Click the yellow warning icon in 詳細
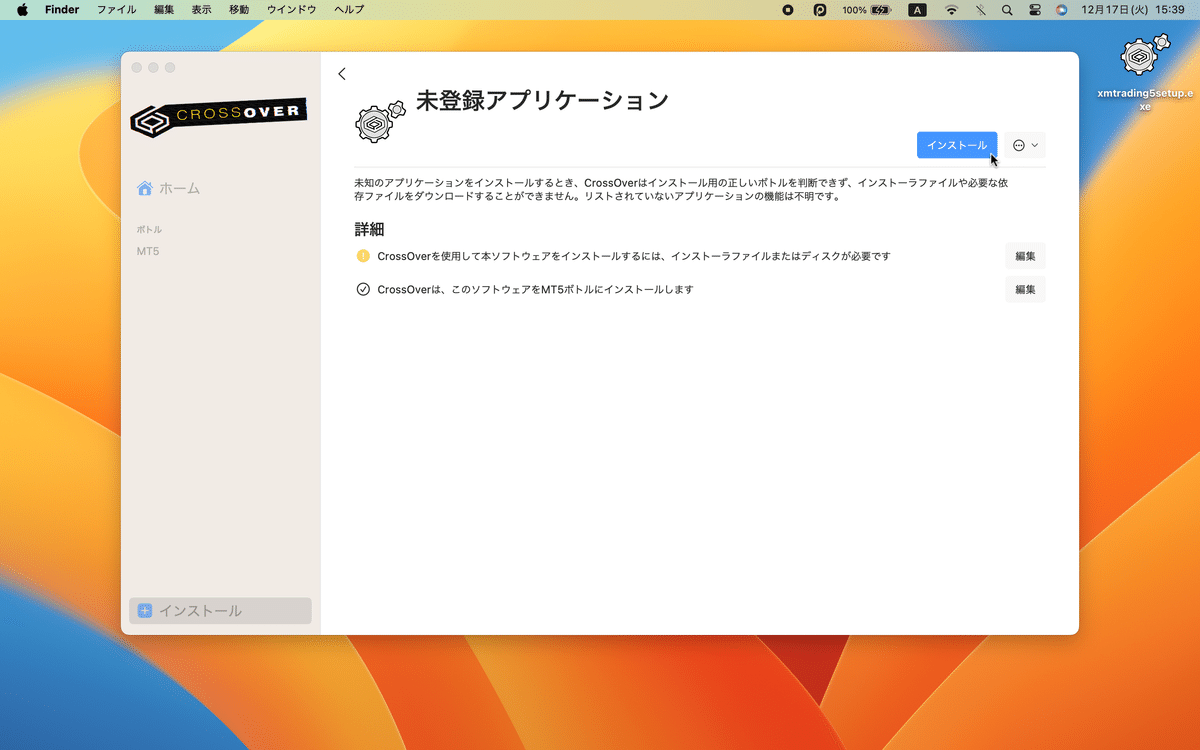1200x750 pixels. pyautogui.click(x=363, y=256)
